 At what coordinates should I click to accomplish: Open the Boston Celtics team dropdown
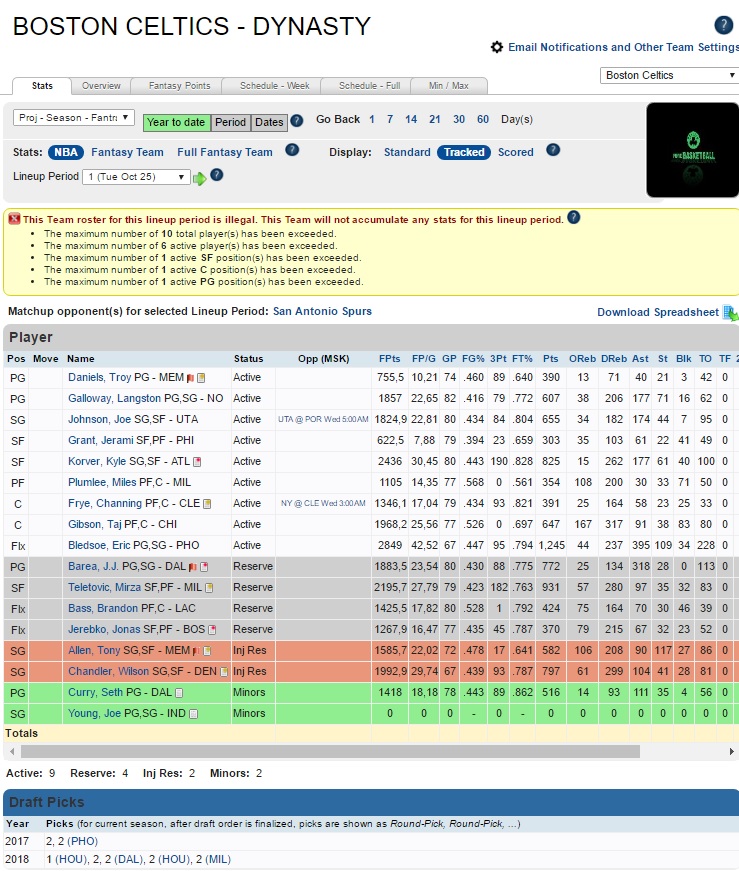(x=670, y=75)
